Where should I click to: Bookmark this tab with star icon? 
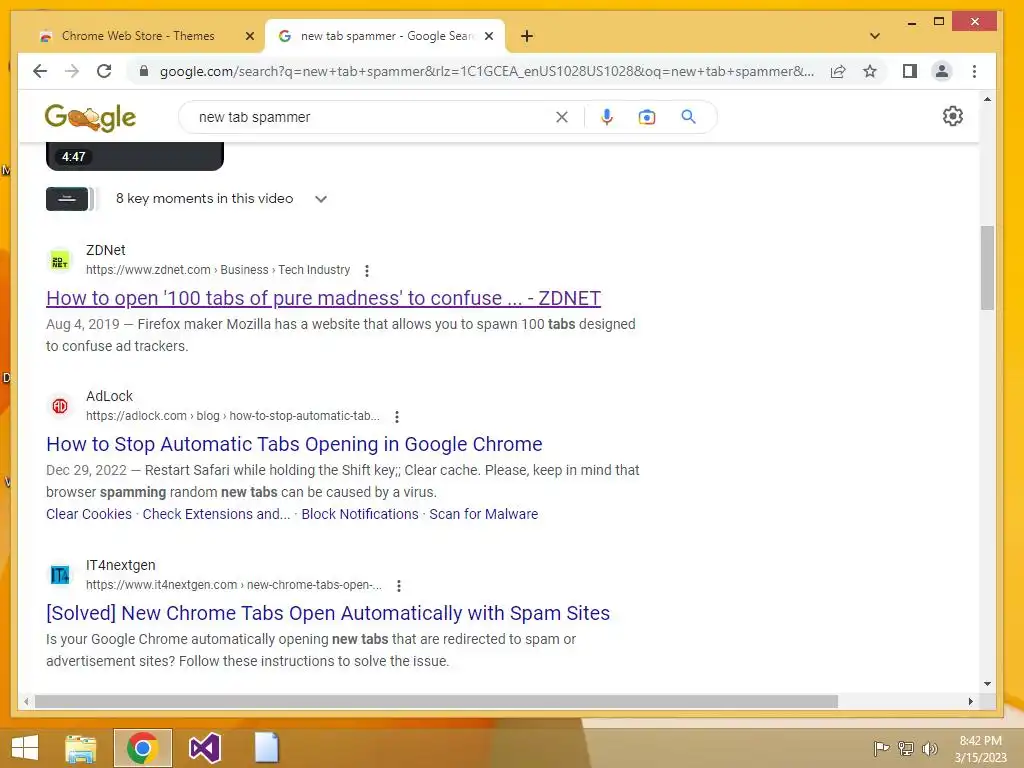870,71
